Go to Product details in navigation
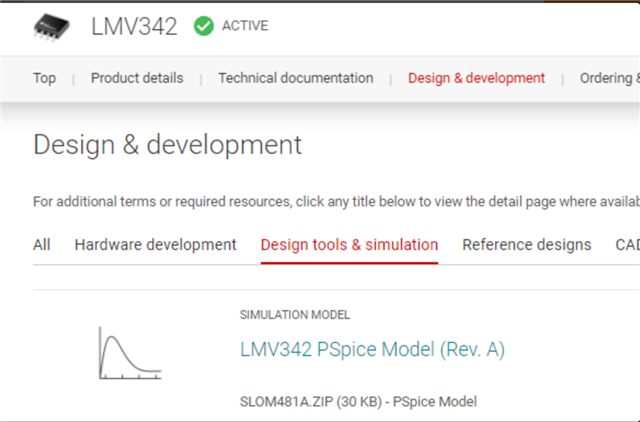 point(137,78)
